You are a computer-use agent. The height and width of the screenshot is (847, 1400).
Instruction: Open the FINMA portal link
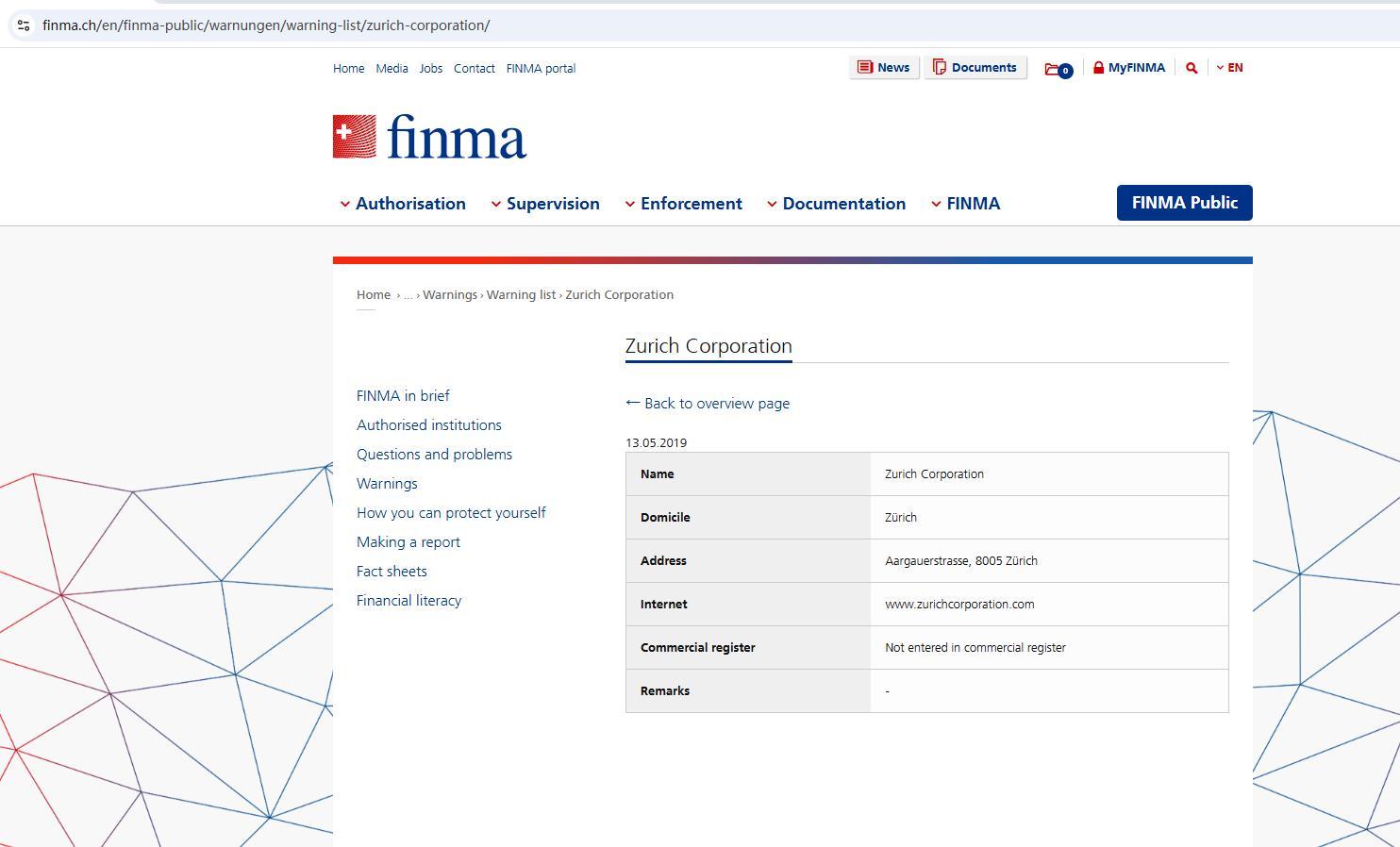541,69
